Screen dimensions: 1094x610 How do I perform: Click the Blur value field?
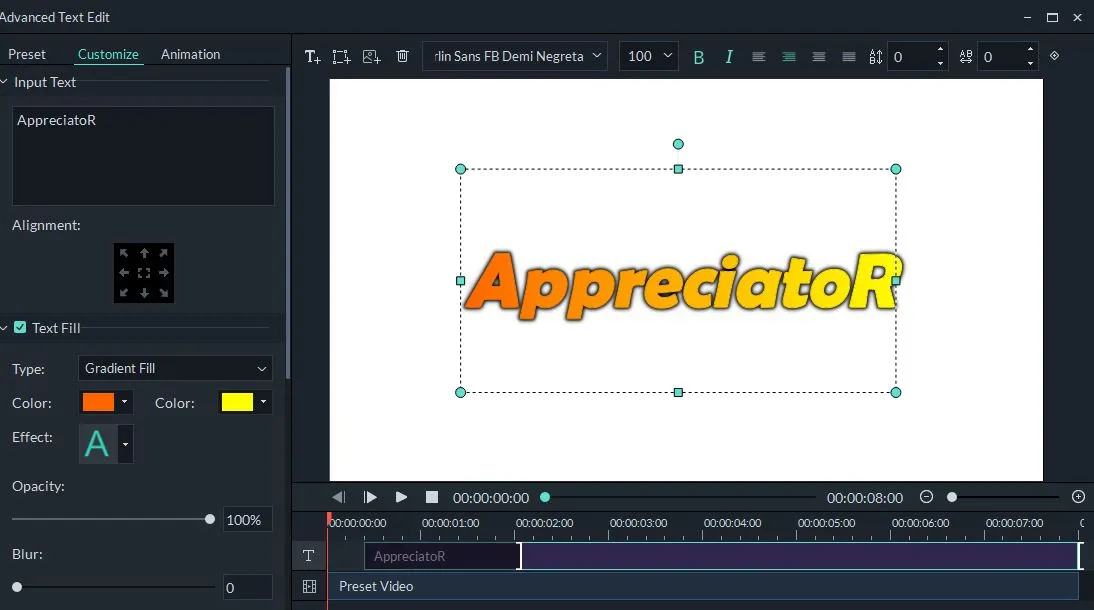(247, 588)
